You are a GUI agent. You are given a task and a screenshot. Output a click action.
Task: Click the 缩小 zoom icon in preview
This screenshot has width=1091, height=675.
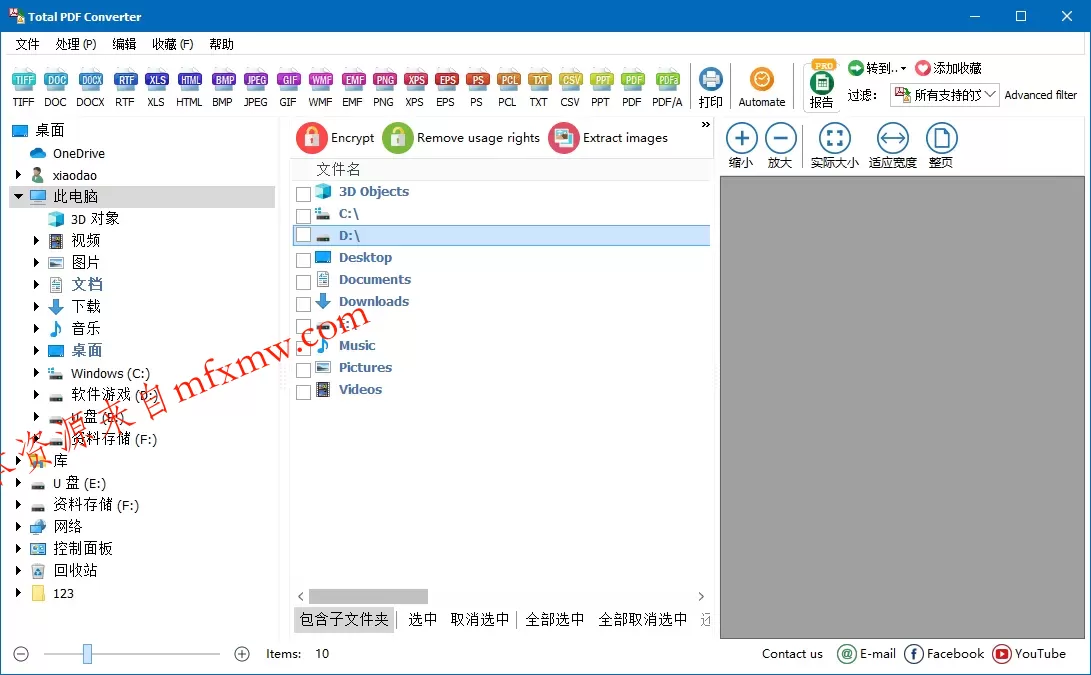point(741,145)
